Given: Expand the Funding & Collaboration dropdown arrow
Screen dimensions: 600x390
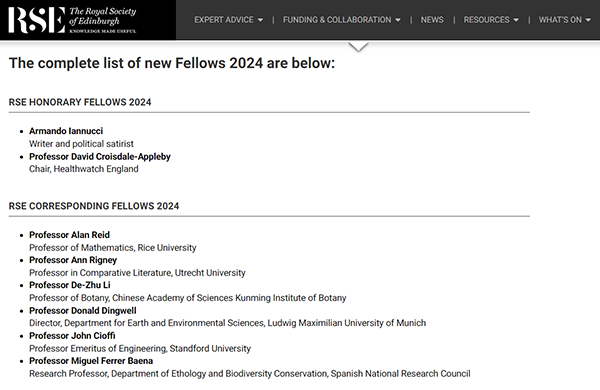Looking at the screenshot, I should pos(398,20).
